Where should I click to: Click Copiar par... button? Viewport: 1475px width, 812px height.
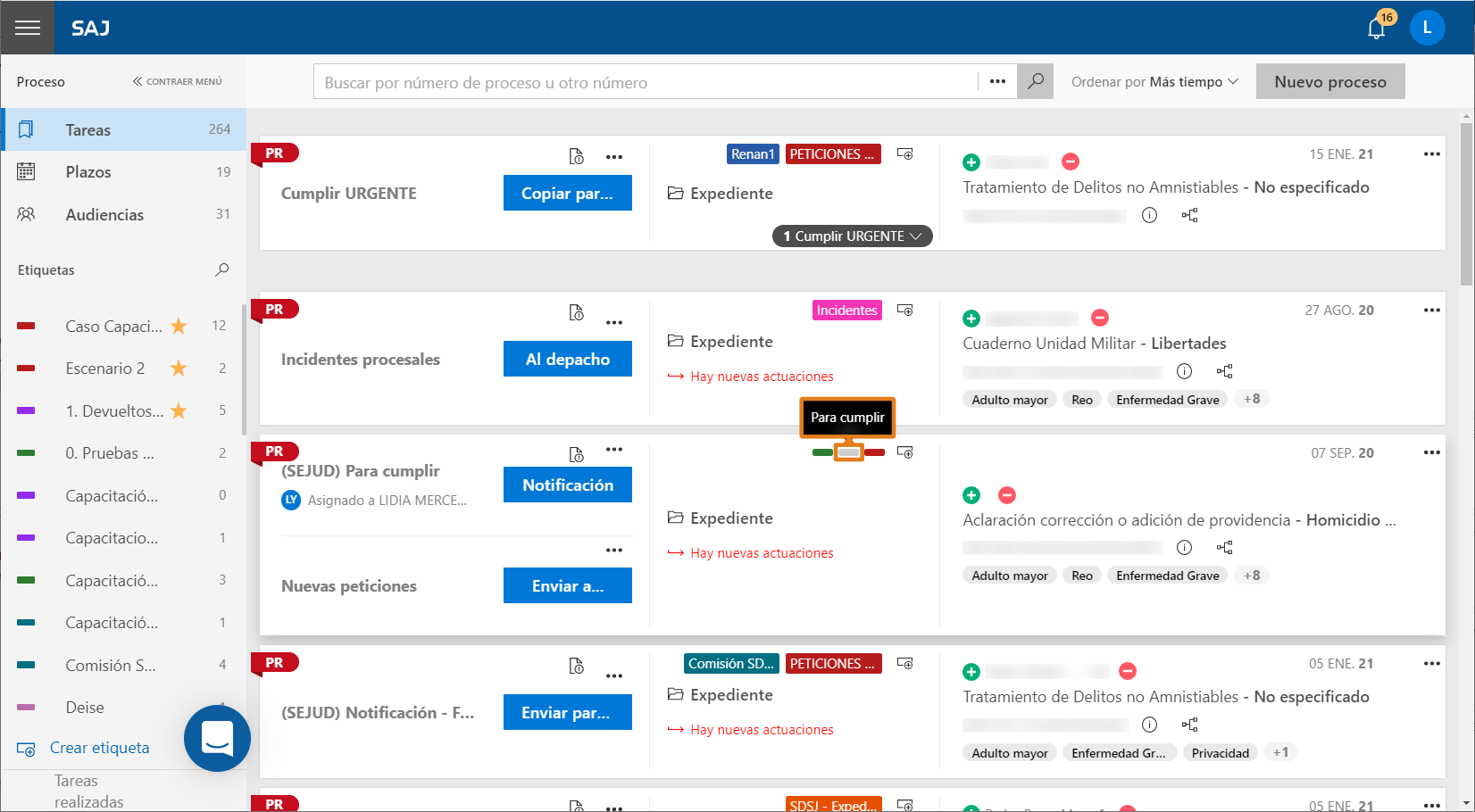pos(568,193)
